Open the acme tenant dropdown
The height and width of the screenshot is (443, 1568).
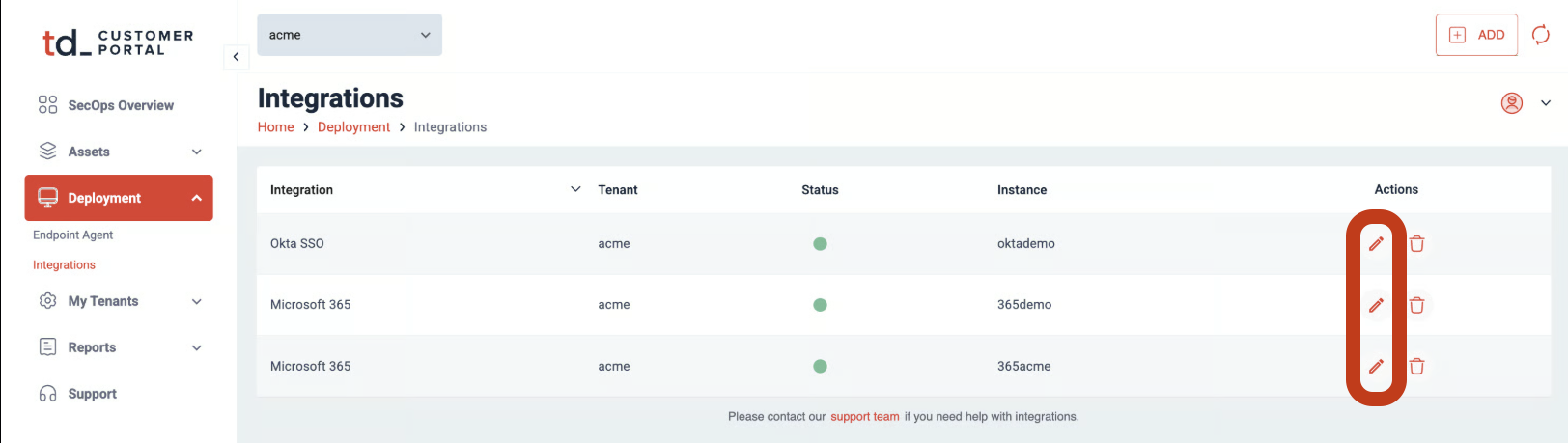point(349,35)
